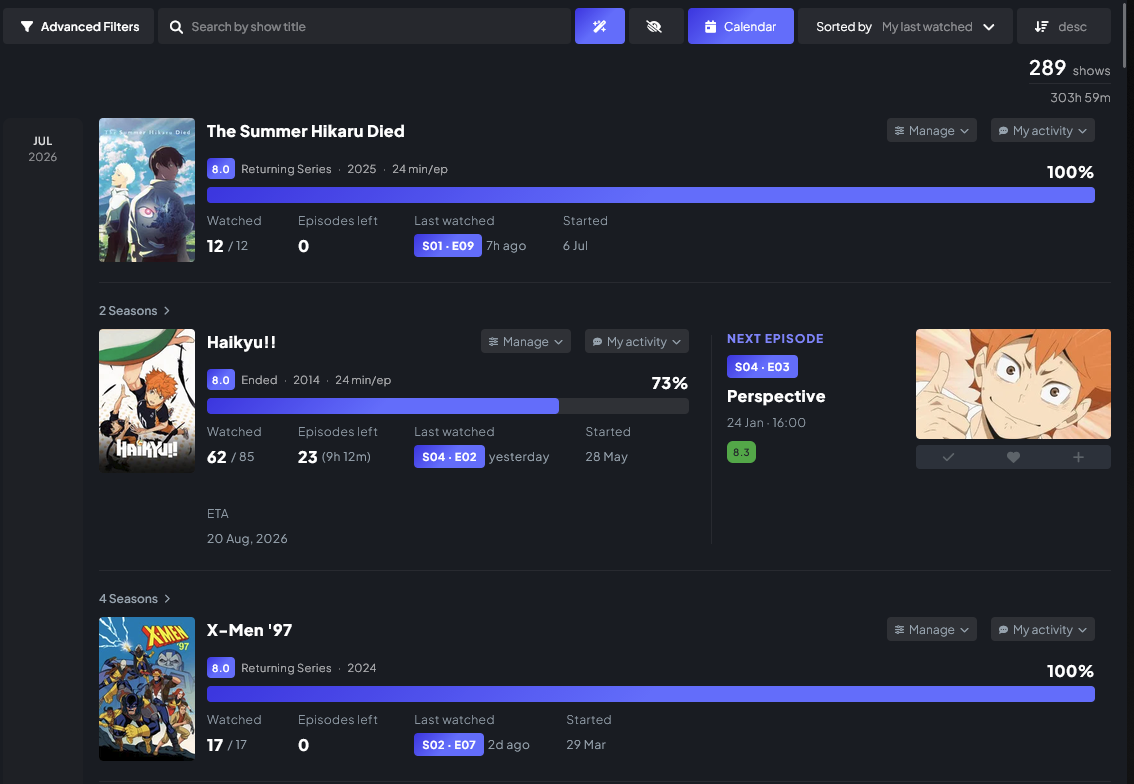
Task: Click the S04 · E03 next episode badge
Action: 762,367
